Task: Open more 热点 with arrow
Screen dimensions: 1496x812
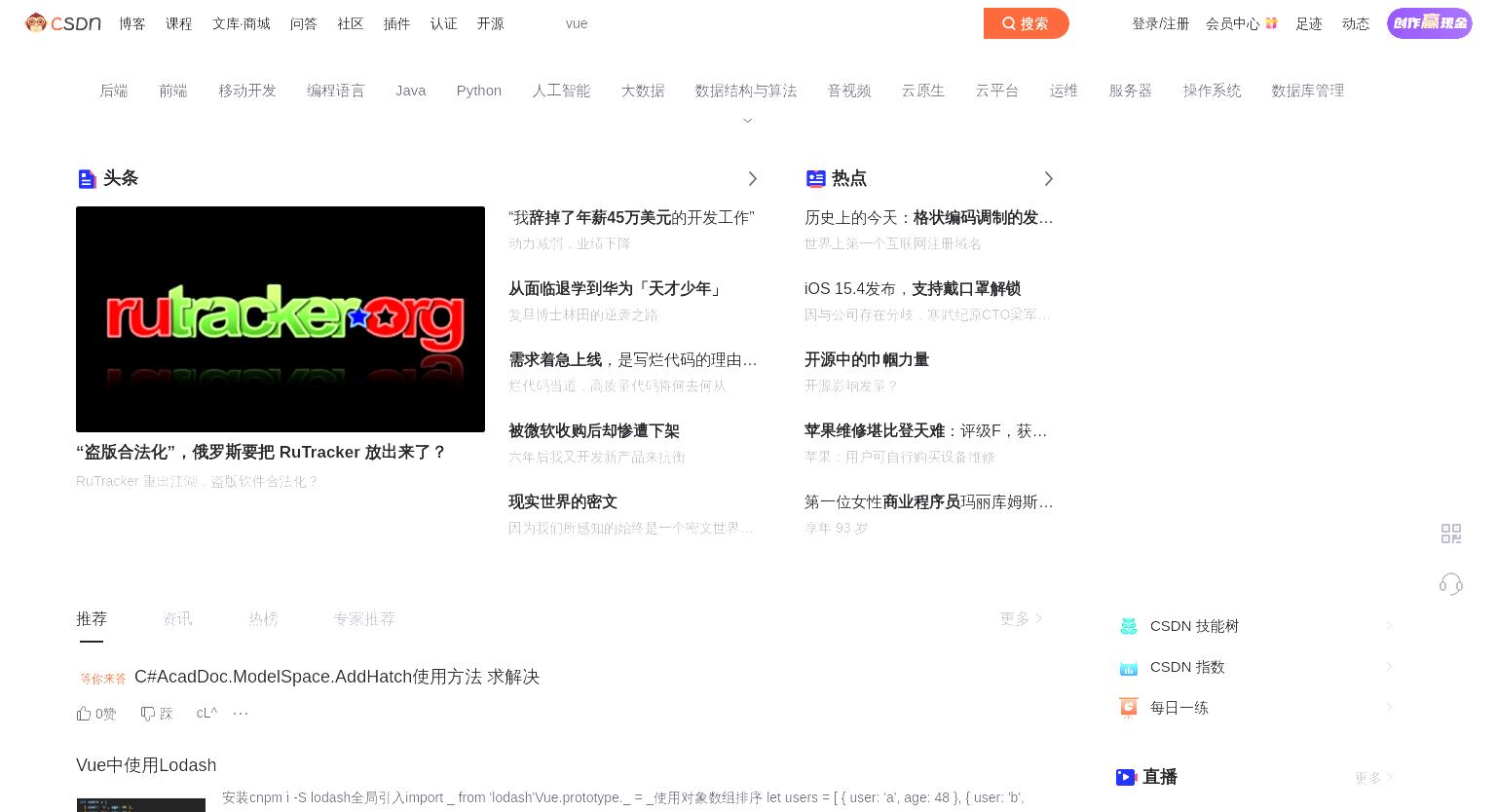Action: click(x=1048, y=178)
